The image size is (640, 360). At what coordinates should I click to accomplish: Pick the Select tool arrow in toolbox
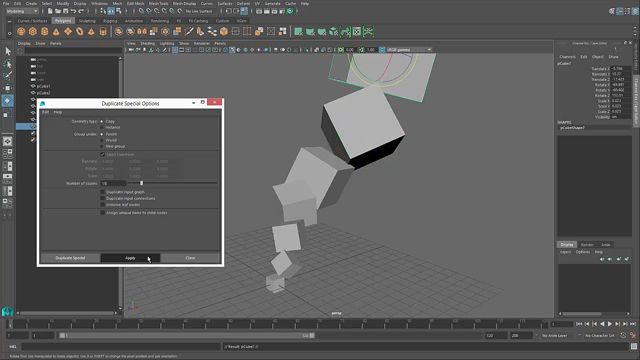tap(8, 51)
